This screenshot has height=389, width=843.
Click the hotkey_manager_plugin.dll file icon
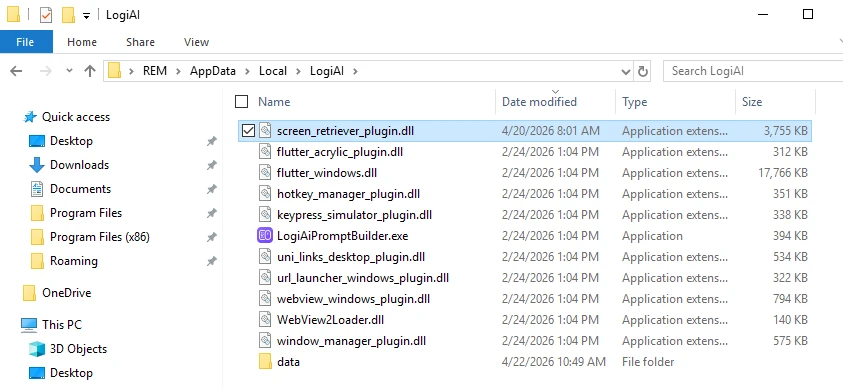[x=265, y=194]
